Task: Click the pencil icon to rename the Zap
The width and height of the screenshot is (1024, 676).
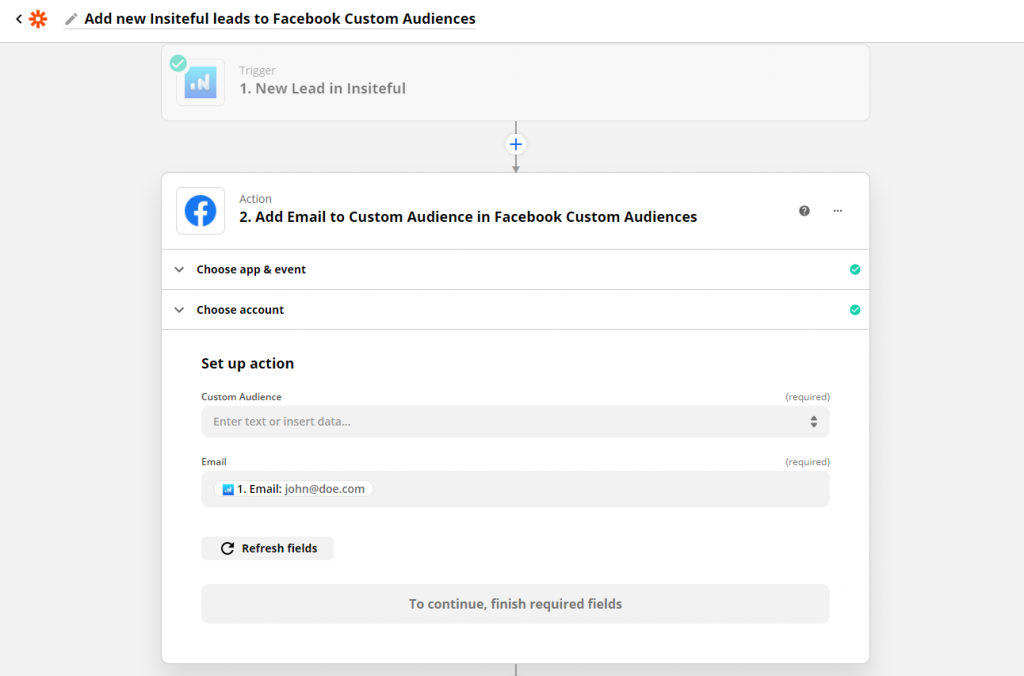Action: coord(71,20)
